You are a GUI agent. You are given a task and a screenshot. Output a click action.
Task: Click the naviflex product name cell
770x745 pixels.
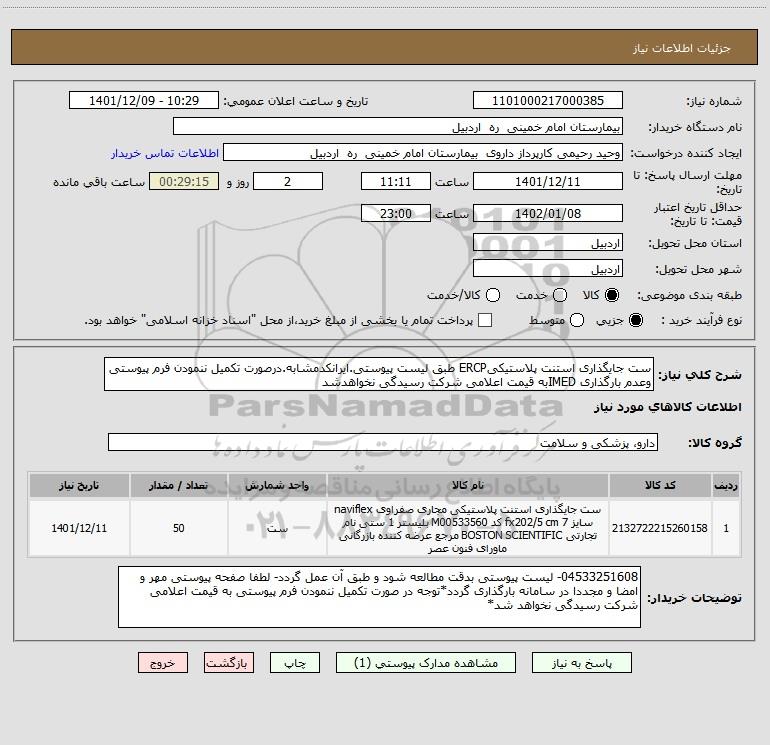[468, 528]
